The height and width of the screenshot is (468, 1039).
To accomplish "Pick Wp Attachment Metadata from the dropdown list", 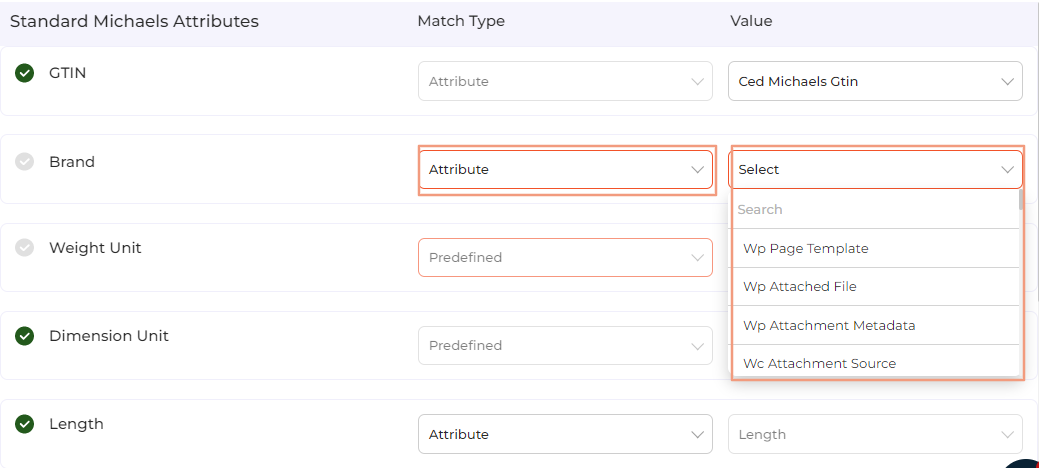I will 829,326.
